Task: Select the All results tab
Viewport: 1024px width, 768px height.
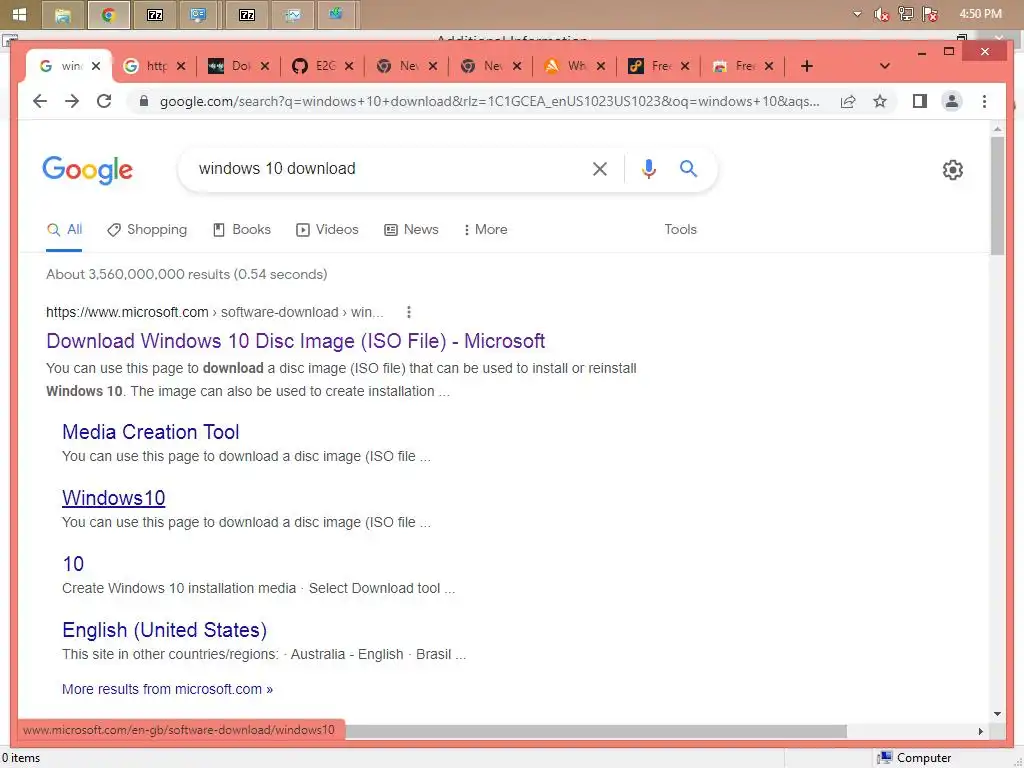Action: (x=64, y=229)
